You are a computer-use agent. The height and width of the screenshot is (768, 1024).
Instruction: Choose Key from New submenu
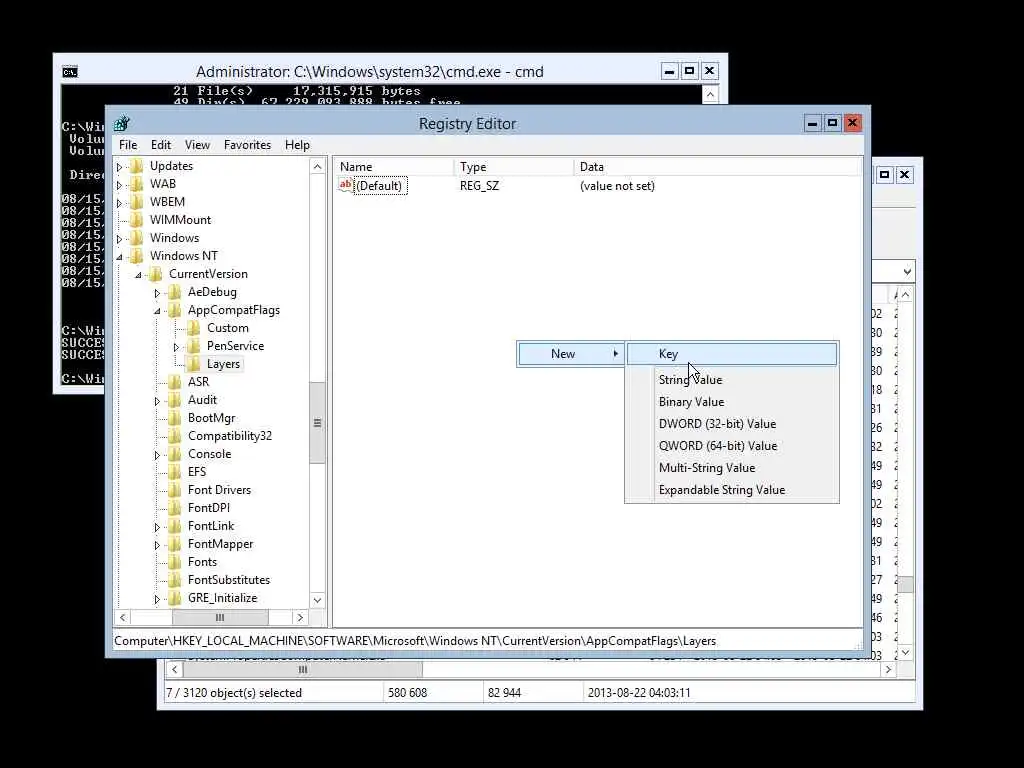[x=732, y=354]
